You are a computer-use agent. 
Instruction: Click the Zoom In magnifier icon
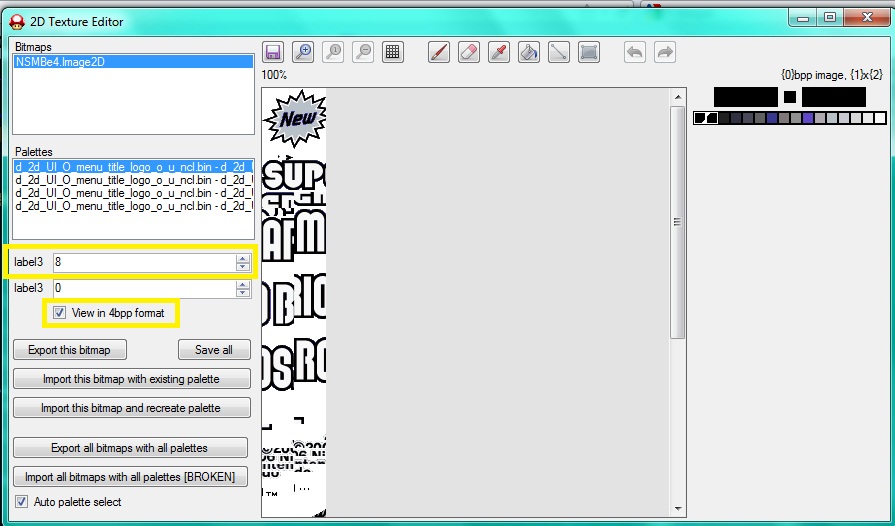303,52
